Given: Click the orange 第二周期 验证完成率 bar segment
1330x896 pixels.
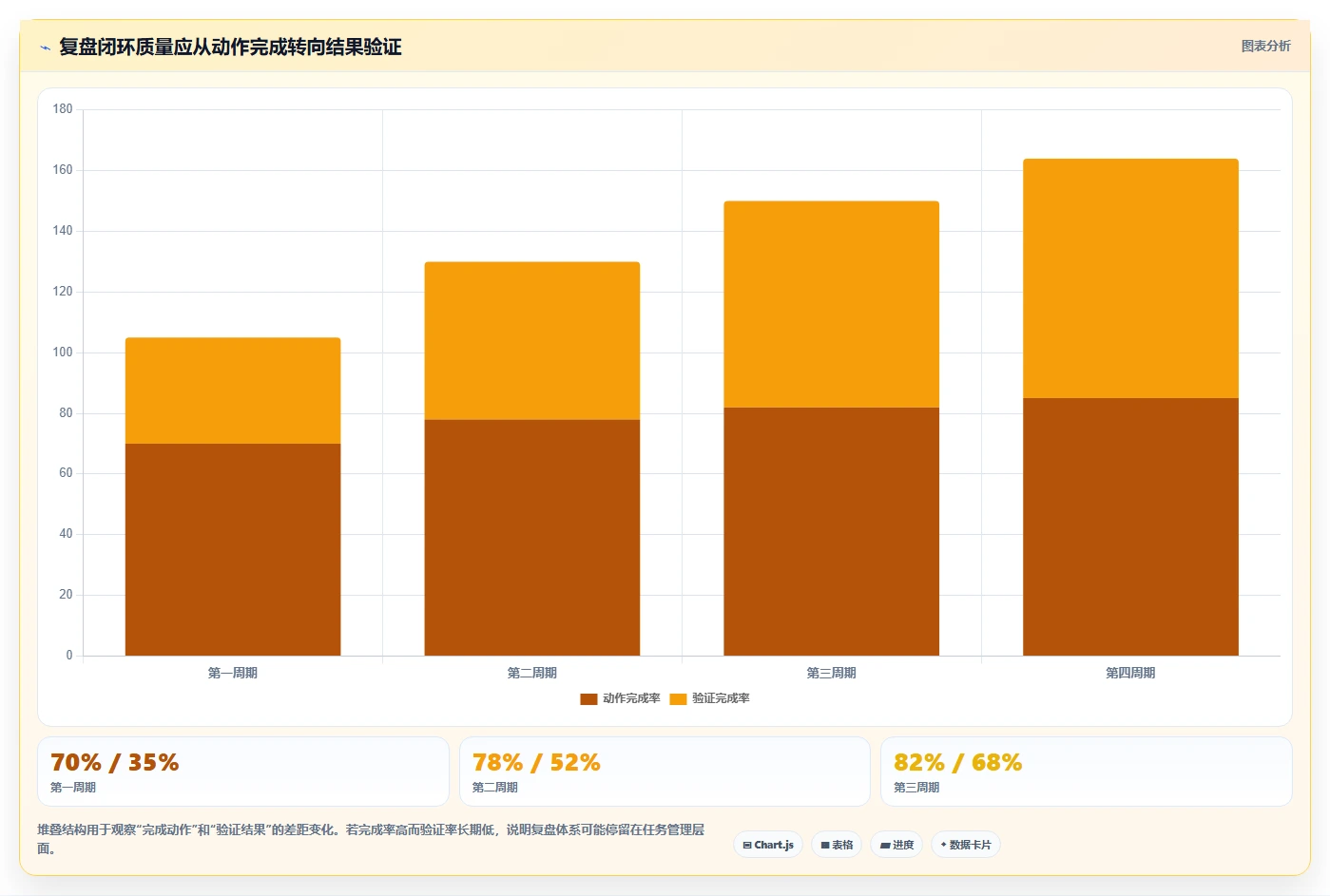Looking at the screenshot, I should (x=532, y=341).
